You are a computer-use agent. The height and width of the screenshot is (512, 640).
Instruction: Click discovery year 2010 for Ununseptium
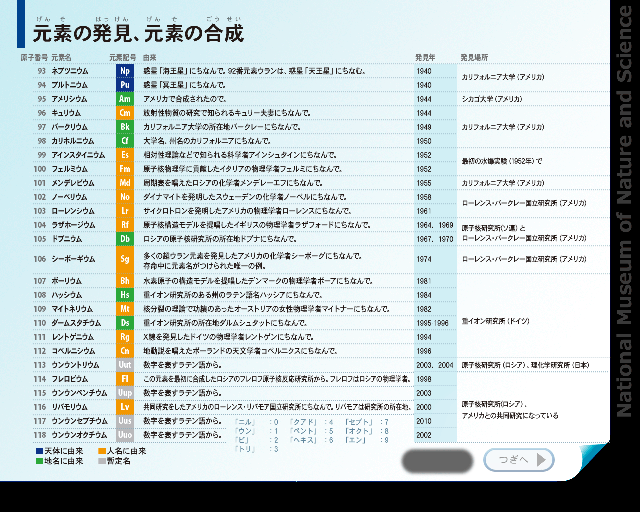[424, 421]
